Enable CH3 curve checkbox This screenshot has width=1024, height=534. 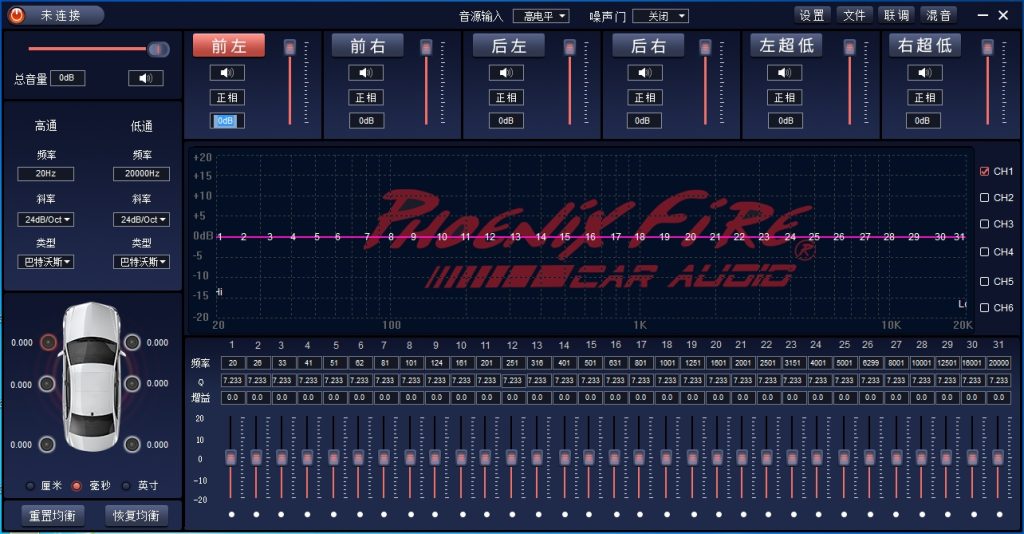click(x=985, y=224)
